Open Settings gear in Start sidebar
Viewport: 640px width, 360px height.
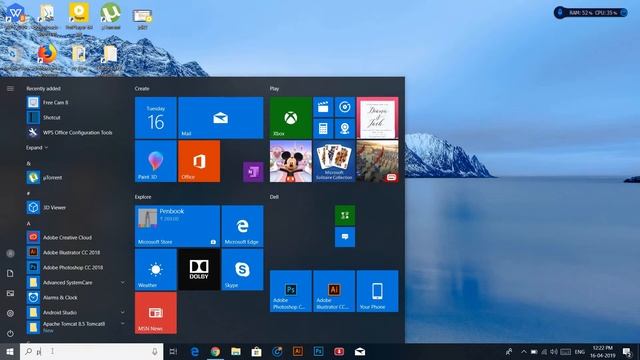point(10,313)
